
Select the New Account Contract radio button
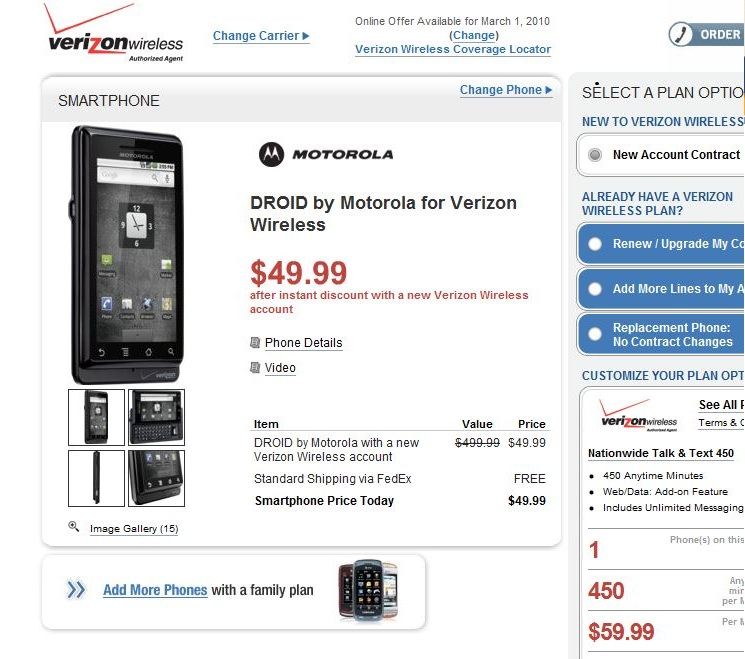pyautogui.click(x=595, y=155)
